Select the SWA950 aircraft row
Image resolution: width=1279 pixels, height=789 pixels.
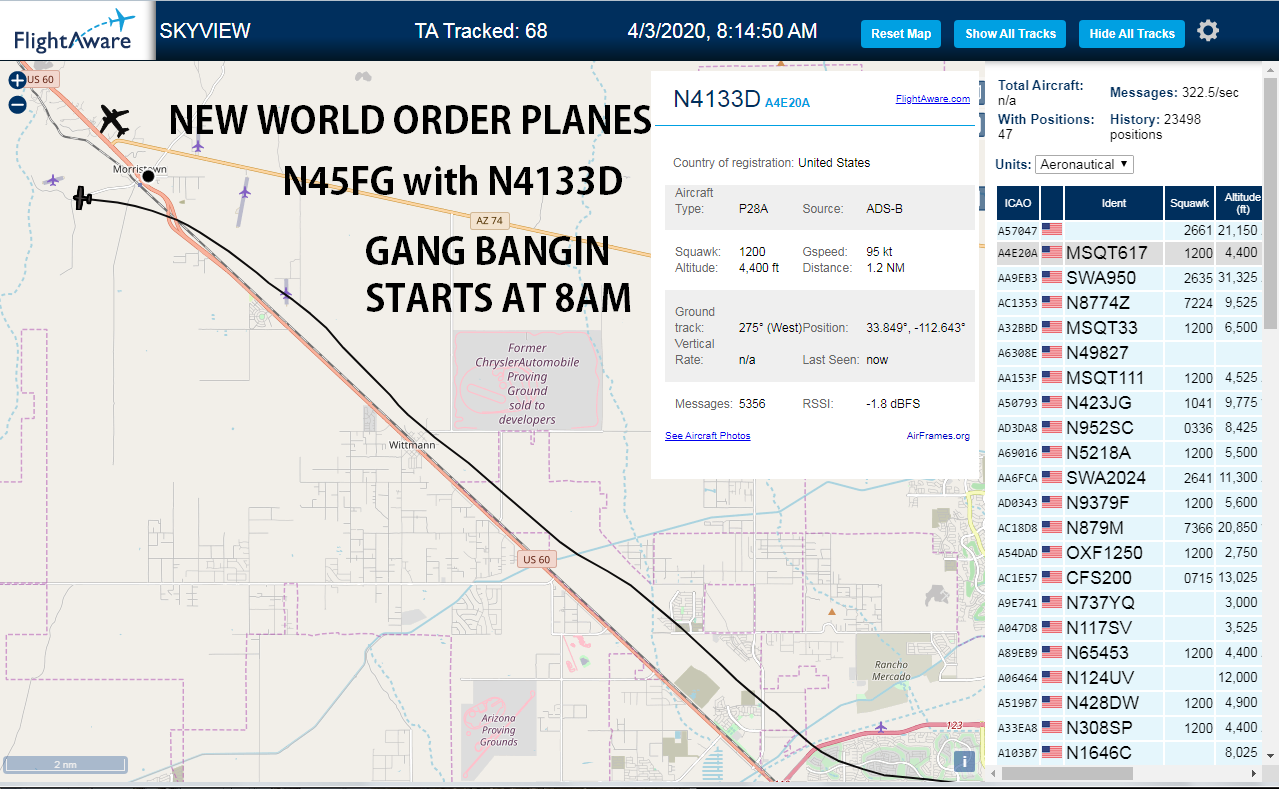[x=1130, y=278]
